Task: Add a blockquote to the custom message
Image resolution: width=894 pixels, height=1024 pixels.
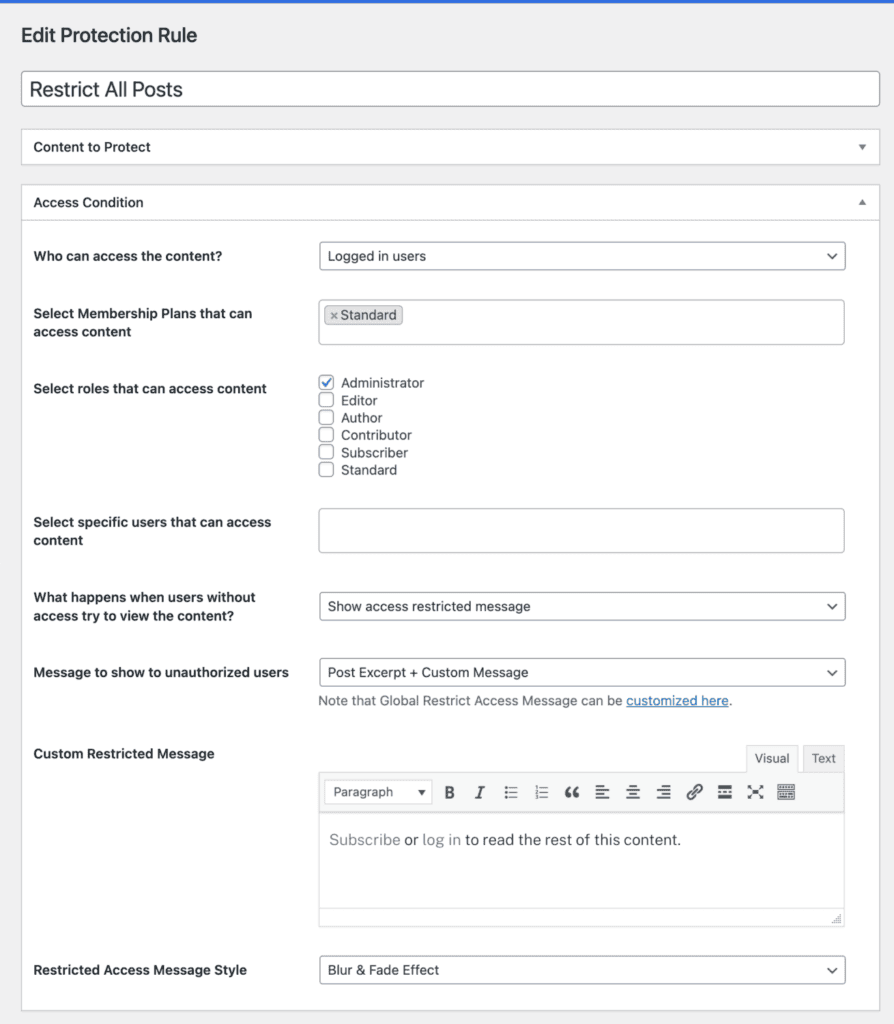Action: tap(571, 792)
